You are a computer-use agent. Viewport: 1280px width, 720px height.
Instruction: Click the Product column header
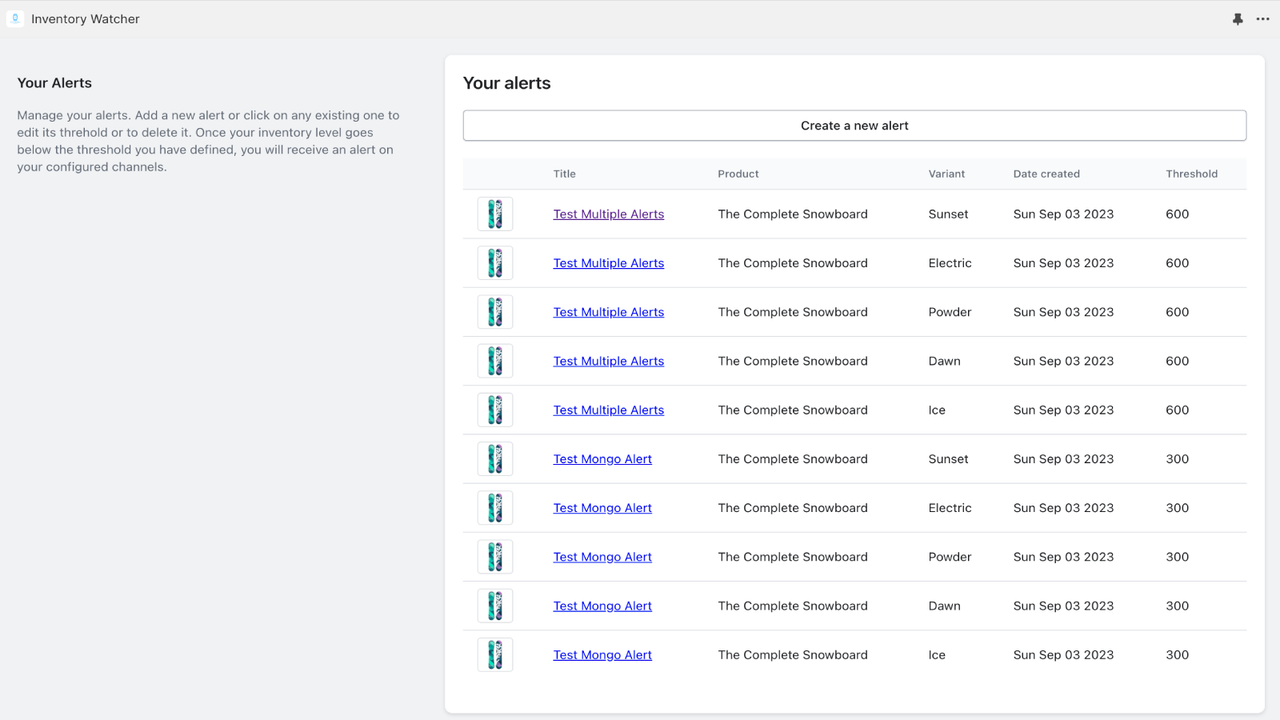pos(738,173)
